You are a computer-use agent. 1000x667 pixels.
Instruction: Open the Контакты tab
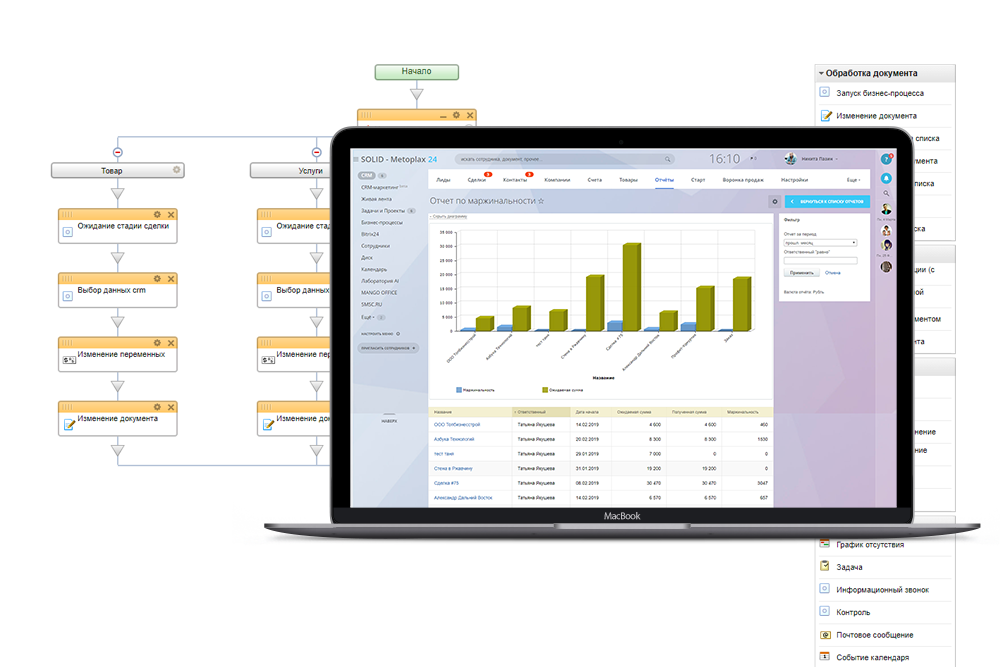(x=515, y=180)
